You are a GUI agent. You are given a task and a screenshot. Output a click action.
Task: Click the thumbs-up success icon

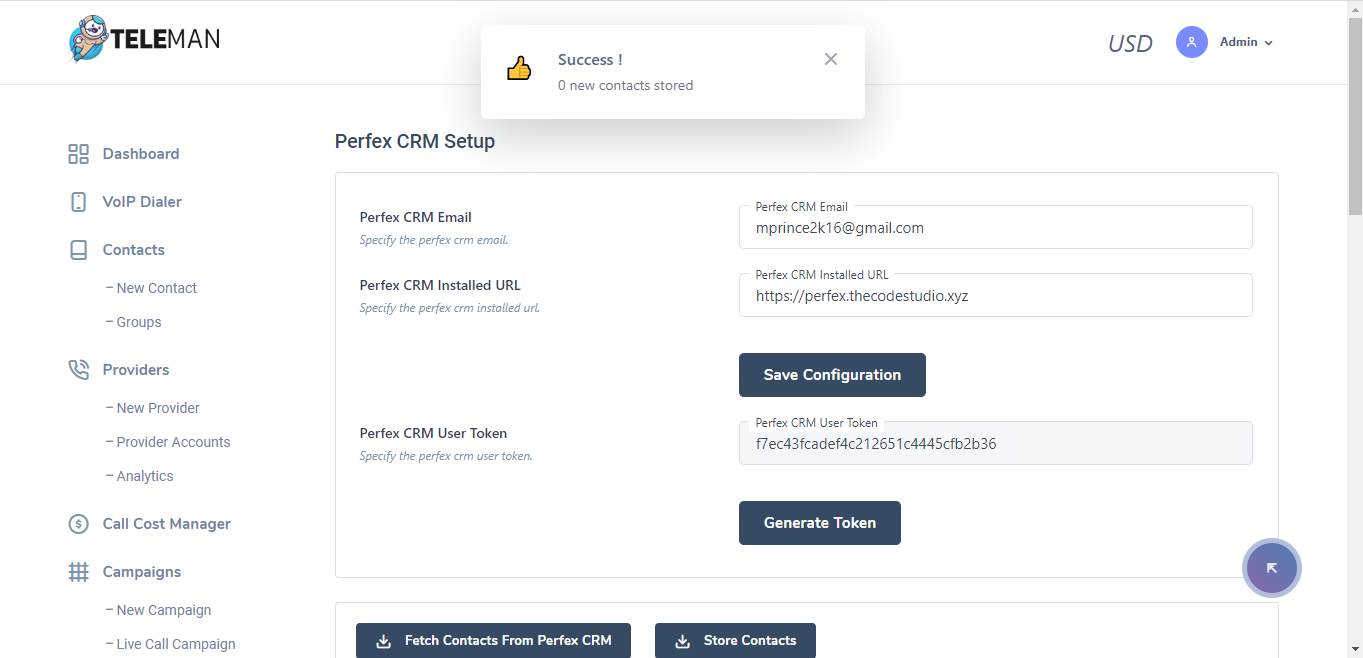(x=519, y=68)
